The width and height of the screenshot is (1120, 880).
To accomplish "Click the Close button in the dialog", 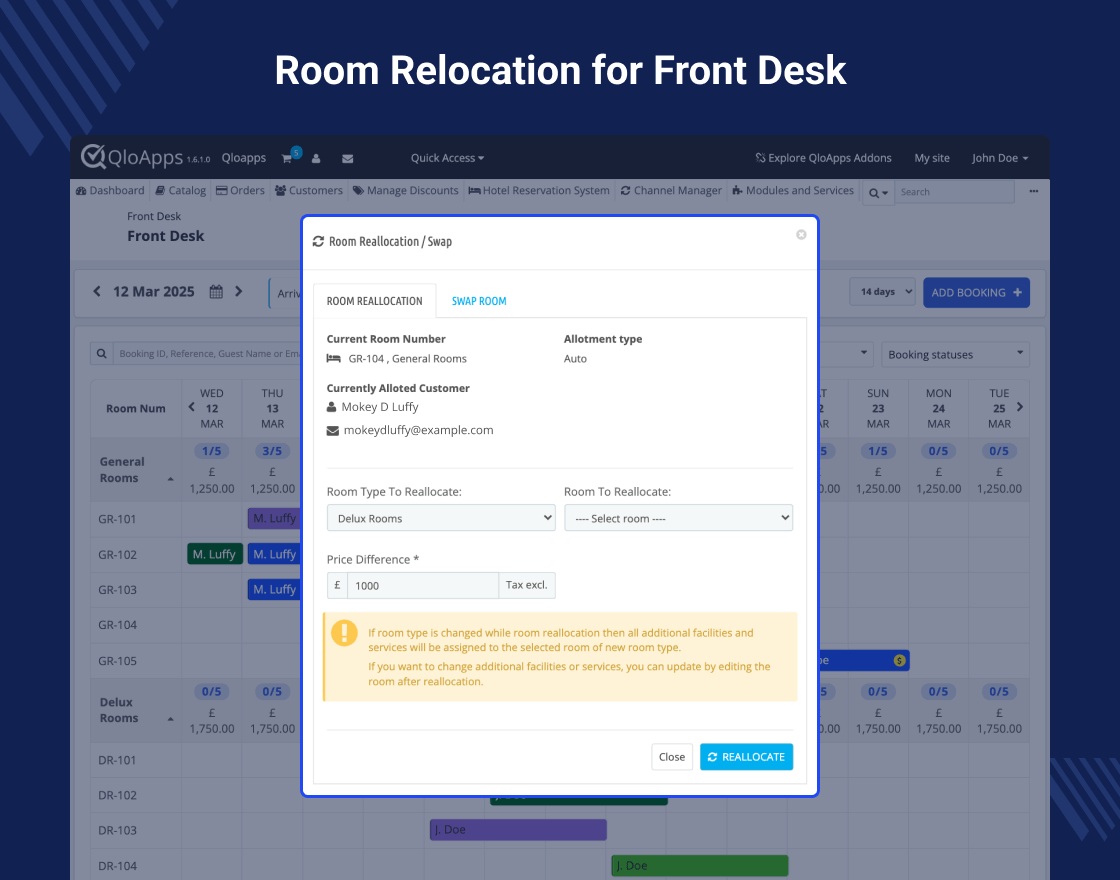I will pyautogui.click(x=672, y=757).
